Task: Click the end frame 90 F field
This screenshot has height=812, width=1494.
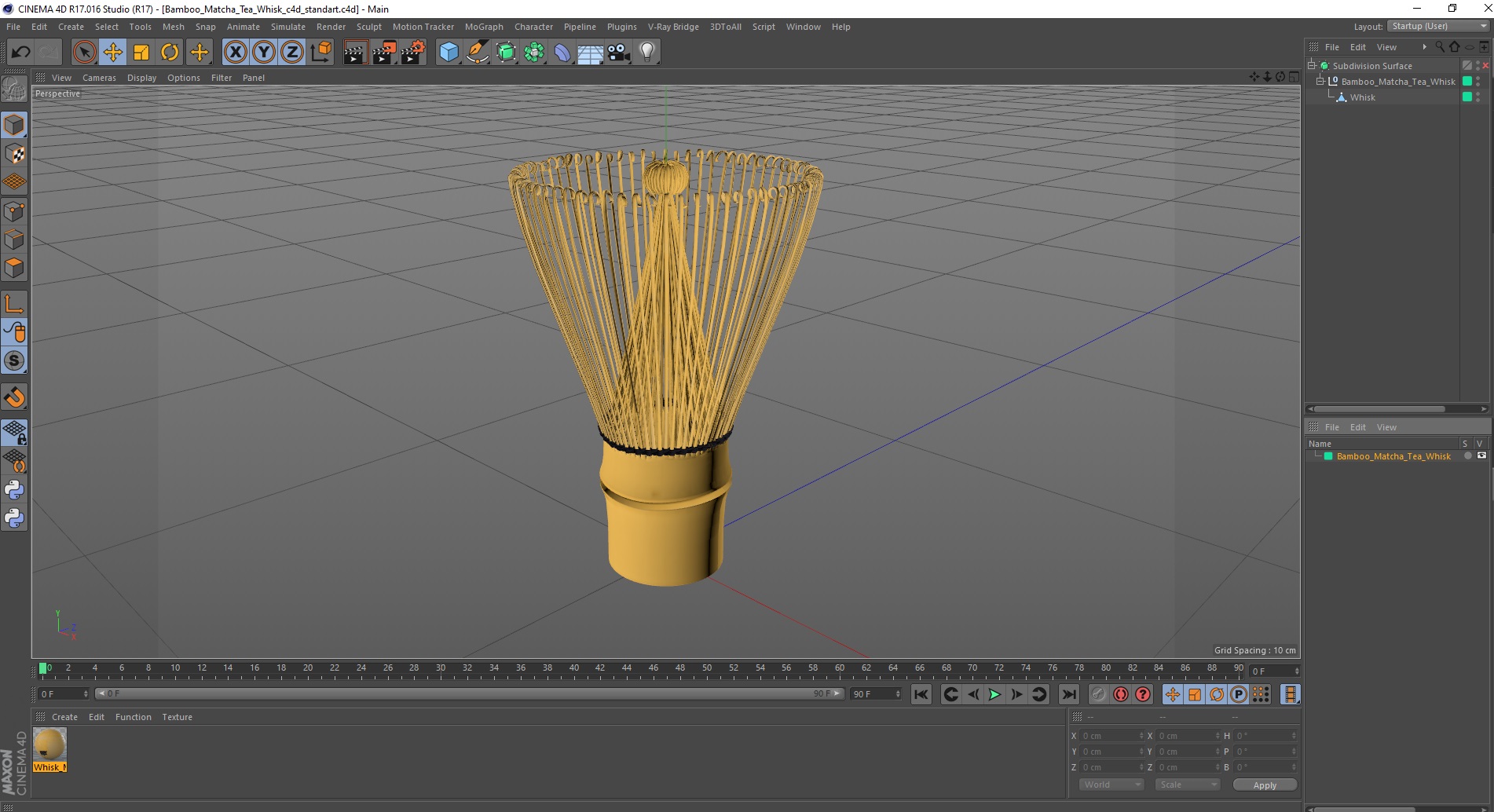Action: click(876, 694)
